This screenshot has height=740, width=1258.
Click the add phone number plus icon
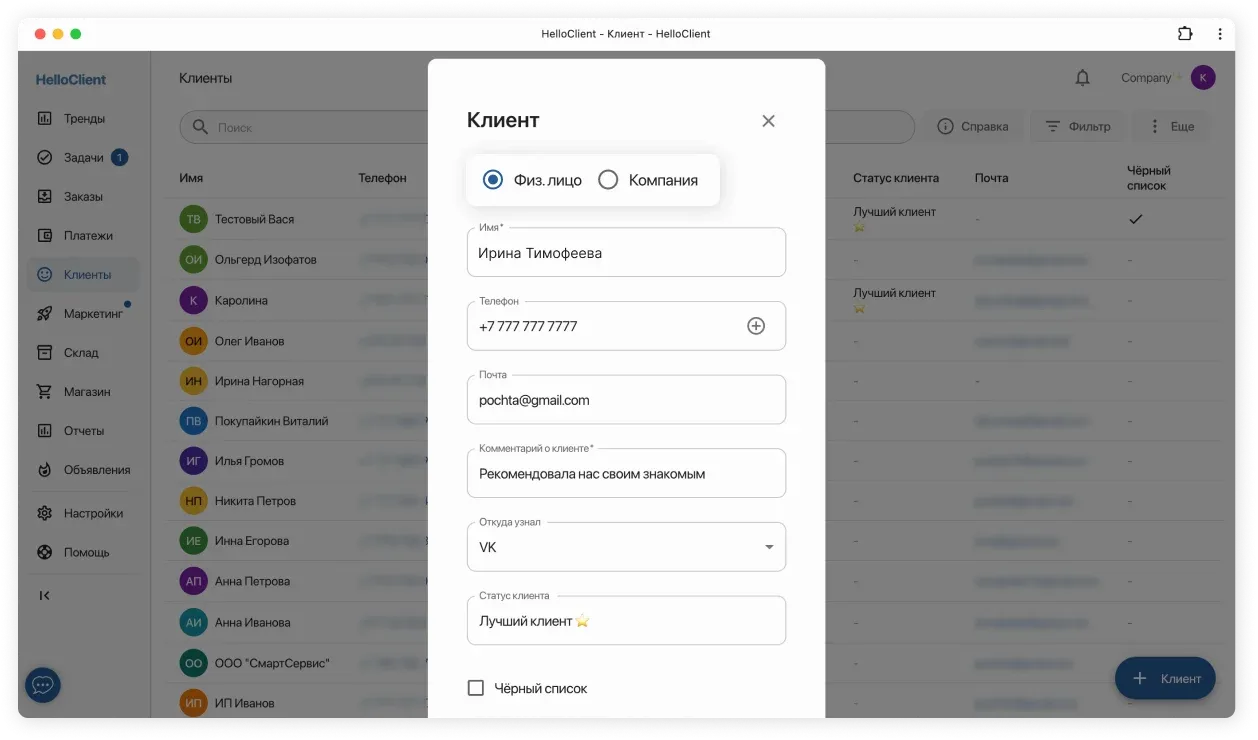point(756,326)
